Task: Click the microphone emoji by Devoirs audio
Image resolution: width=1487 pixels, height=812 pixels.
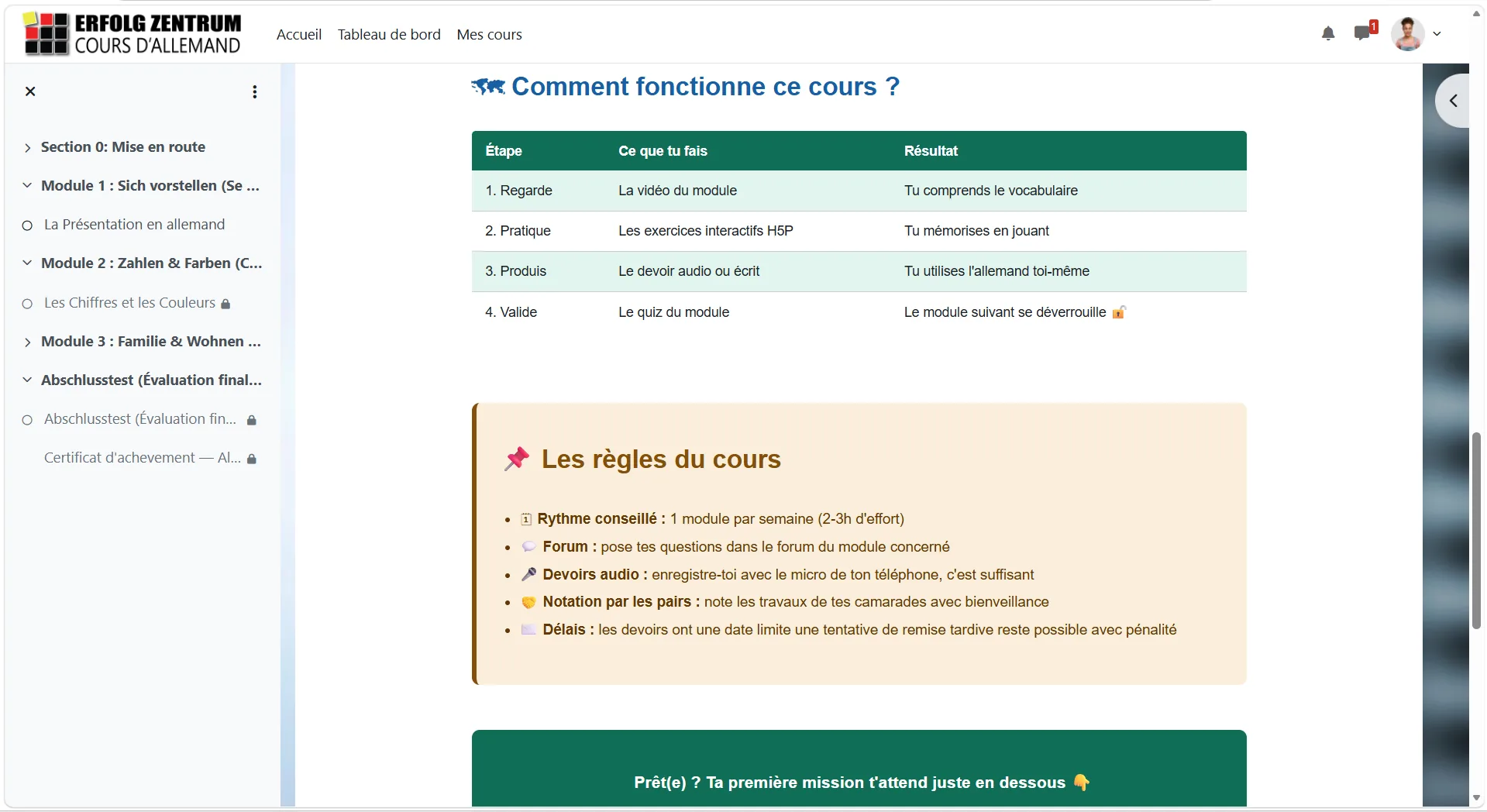Action: coord(529,574)
